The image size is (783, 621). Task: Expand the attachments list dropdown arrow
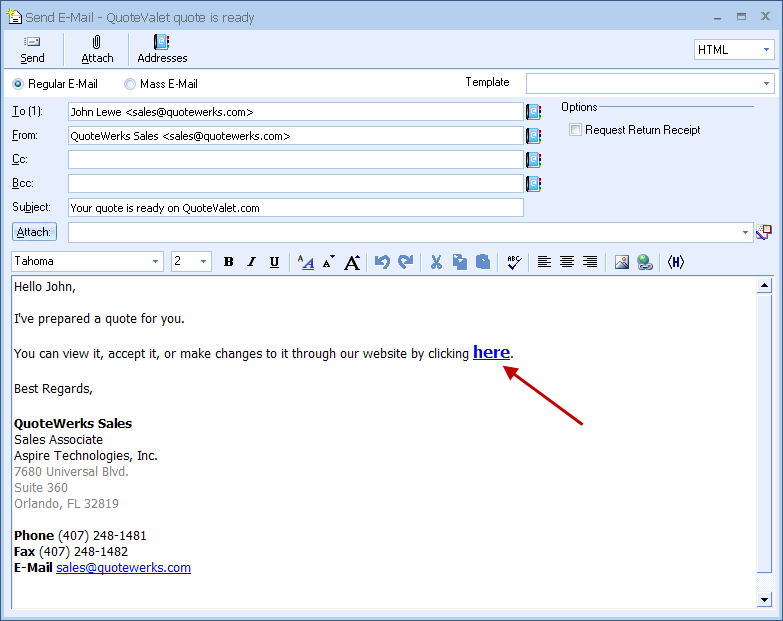746,232
